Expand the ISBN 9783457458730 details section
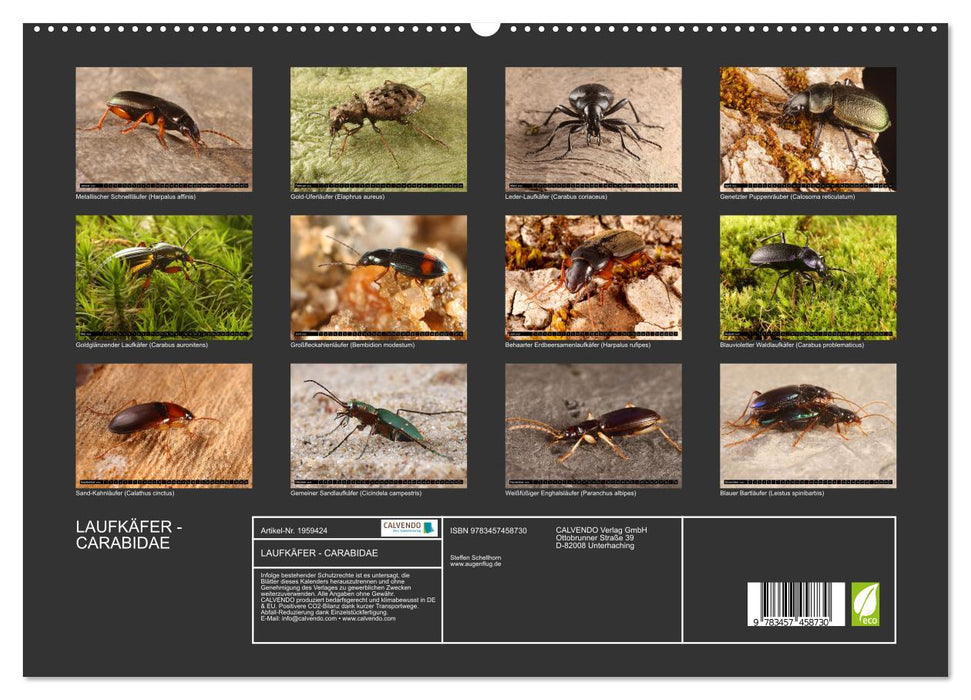The image size is (971, 700). [490, 531]
